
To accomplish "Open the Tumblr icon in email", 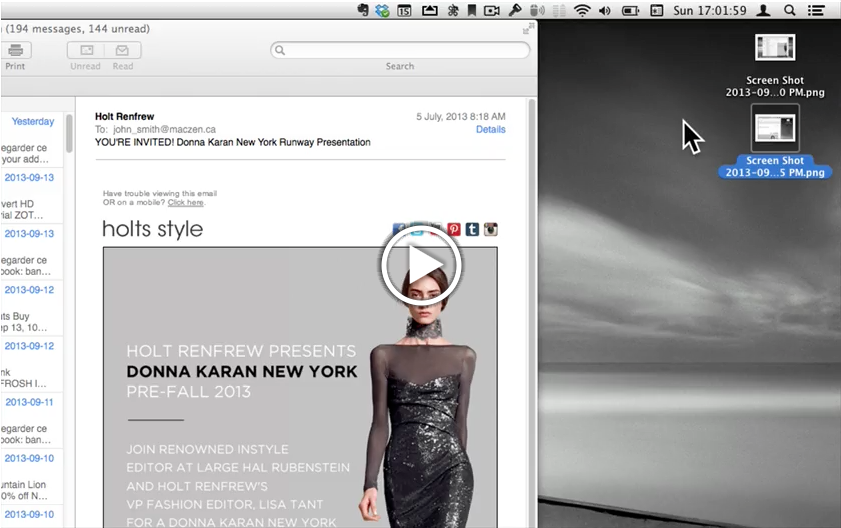I will click(472, 230).
